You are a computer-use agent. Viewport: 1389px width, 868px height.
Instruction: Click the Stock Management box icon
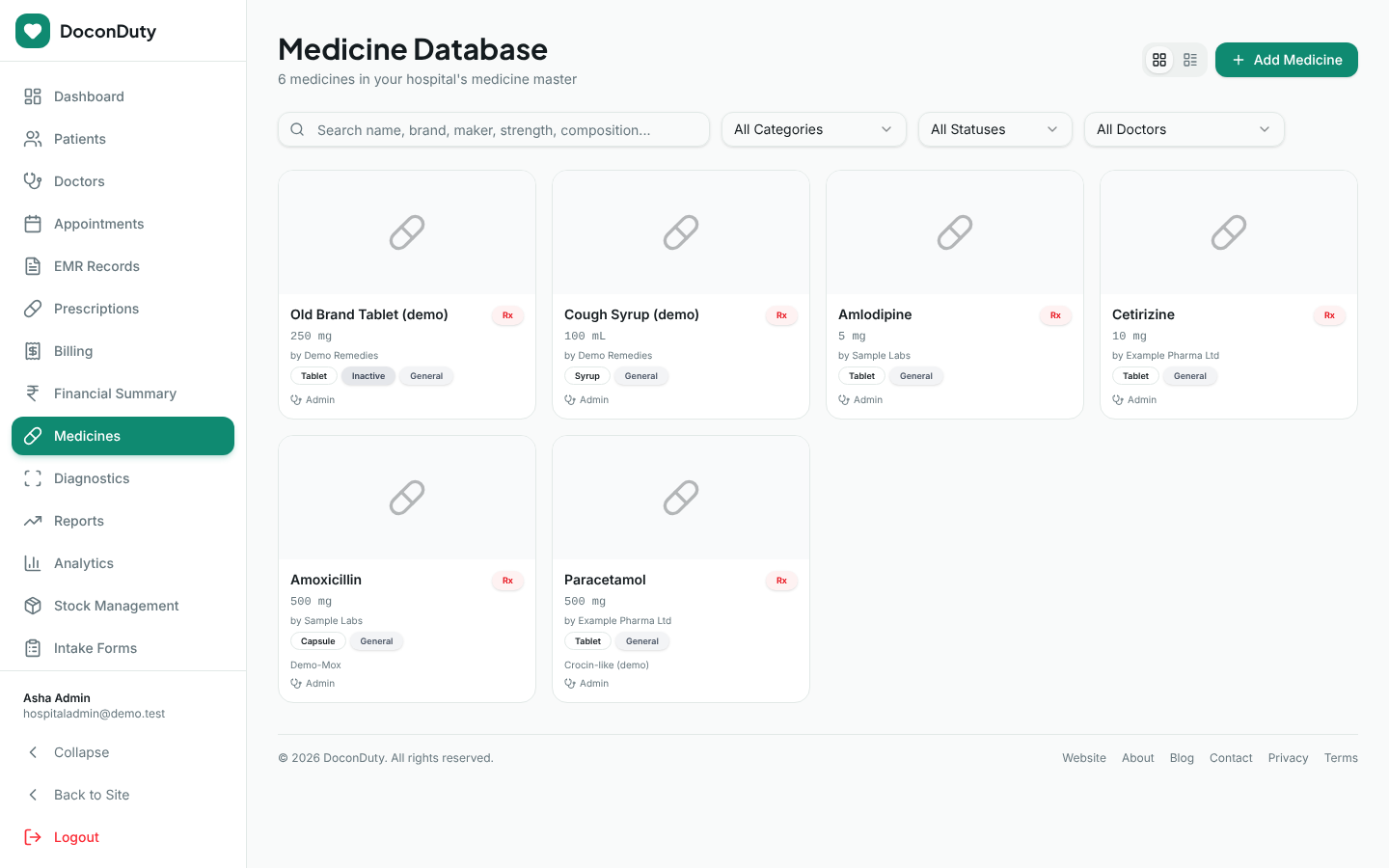[x=33, y=606]
